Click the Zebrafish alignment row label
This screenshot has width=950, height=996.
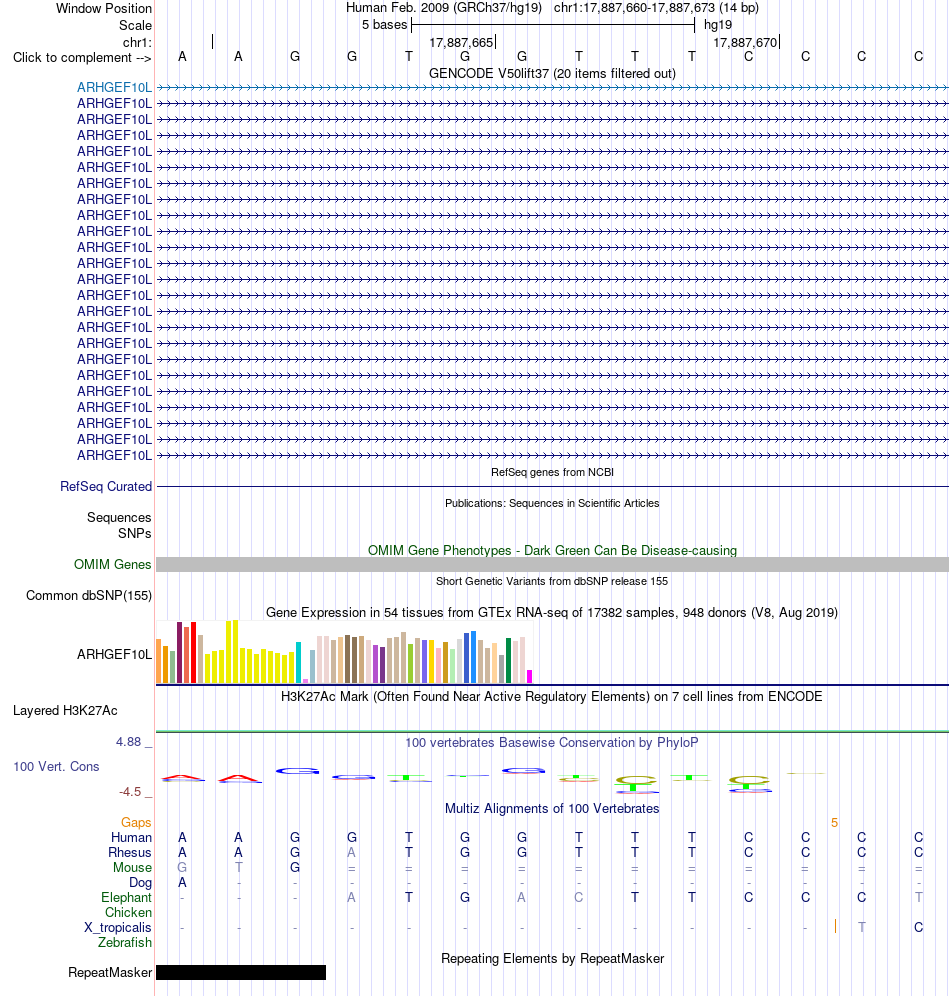[x=124, y=943]
